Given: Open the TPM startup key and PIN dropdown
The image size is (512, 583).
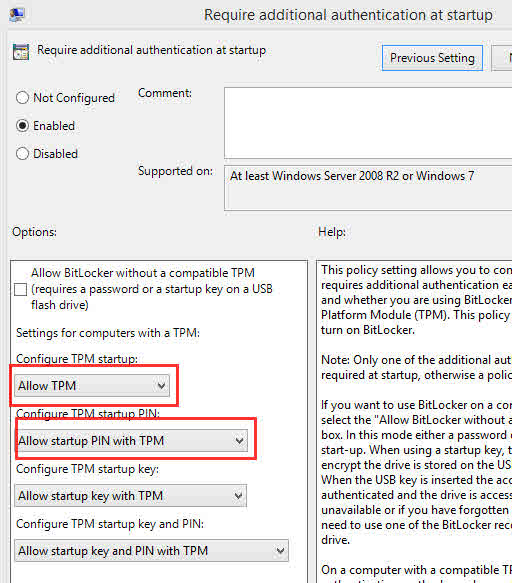Looking at the screenshot, I should [x=151, y=551].
